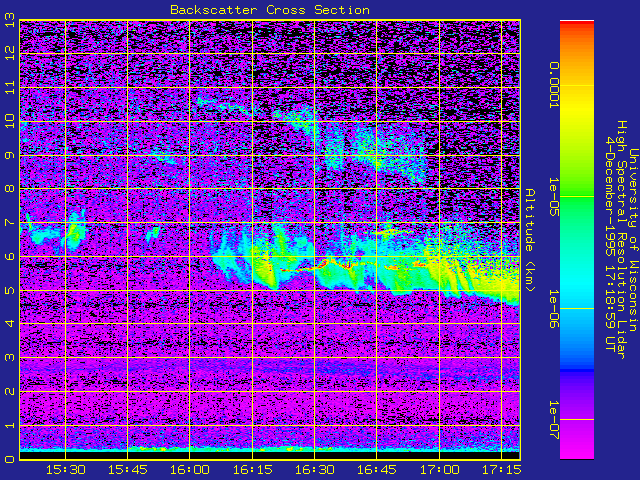
Task: Select altitude tick label 7
Action: click(x=10, y=222)
